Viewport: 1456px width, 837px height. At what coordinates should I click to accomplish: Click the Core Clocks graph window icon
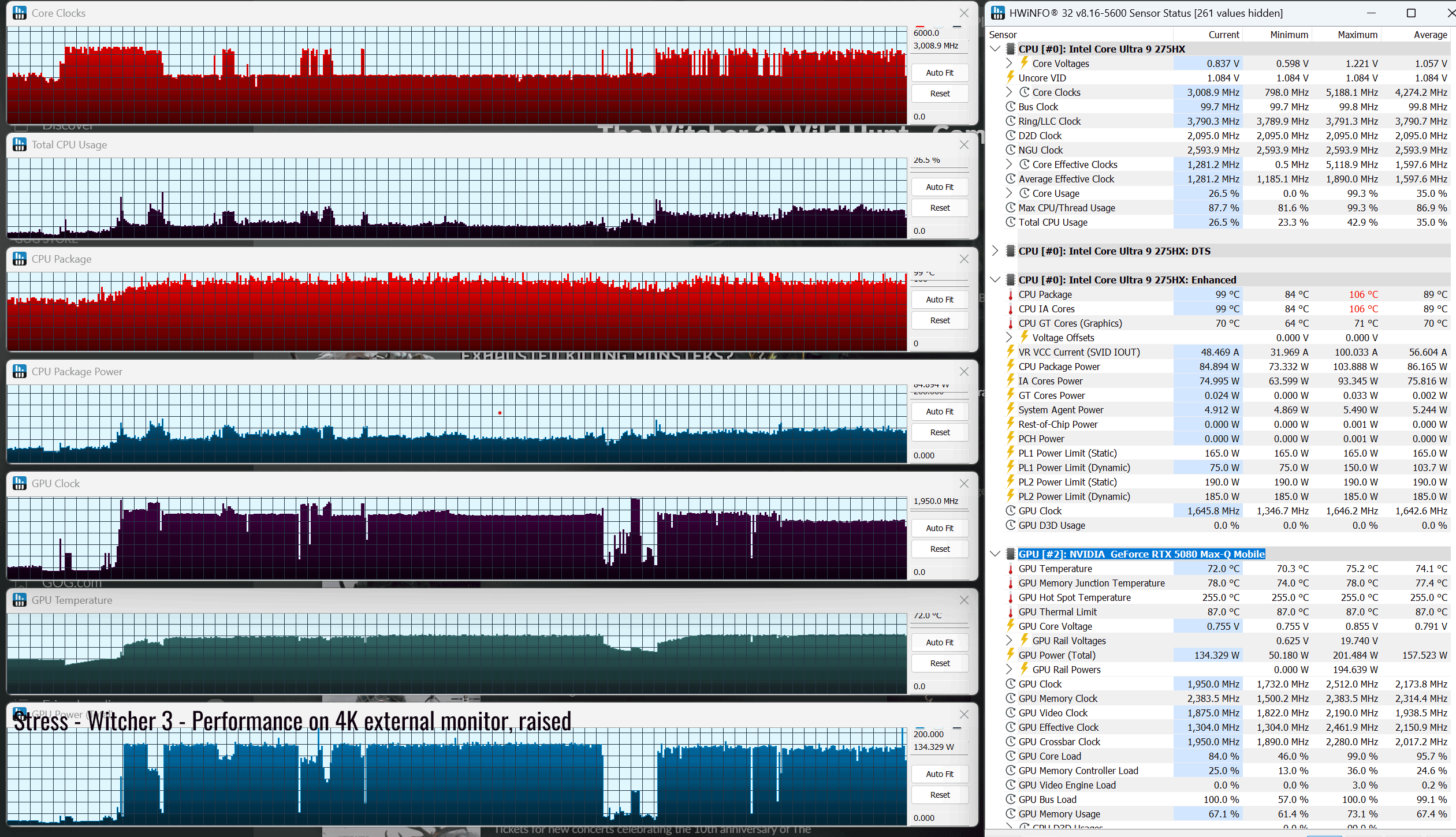[20, 13]
